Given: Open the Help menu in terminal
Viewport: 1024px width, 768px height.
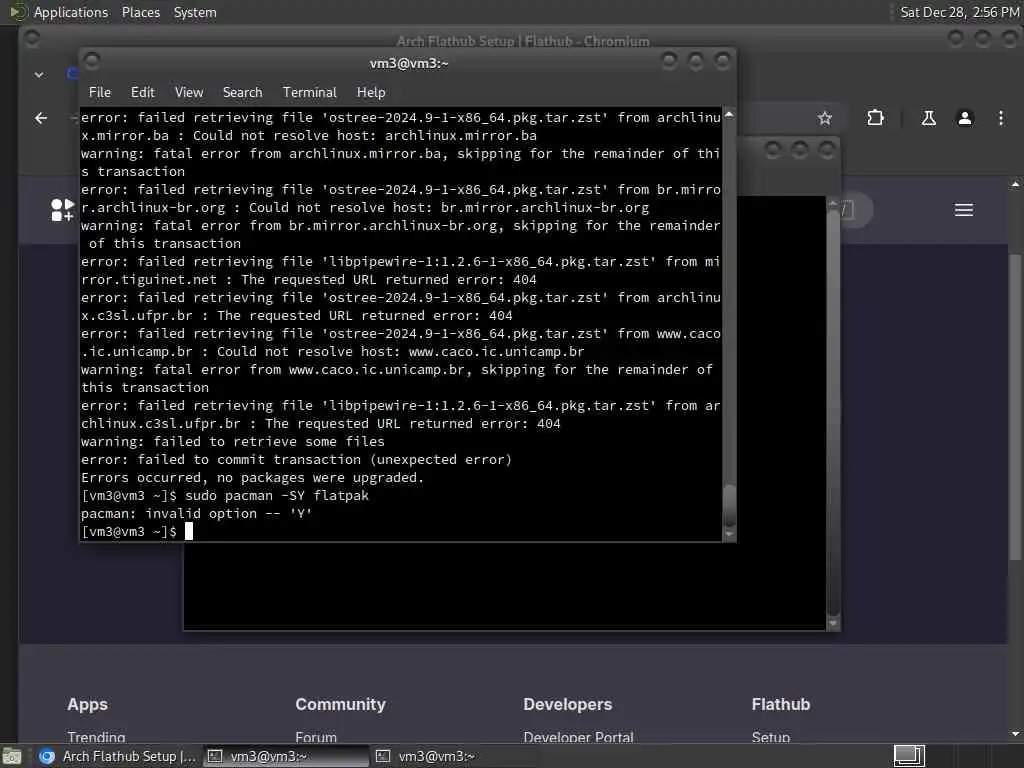Looking at the screenshot, I should pos(371,92).
